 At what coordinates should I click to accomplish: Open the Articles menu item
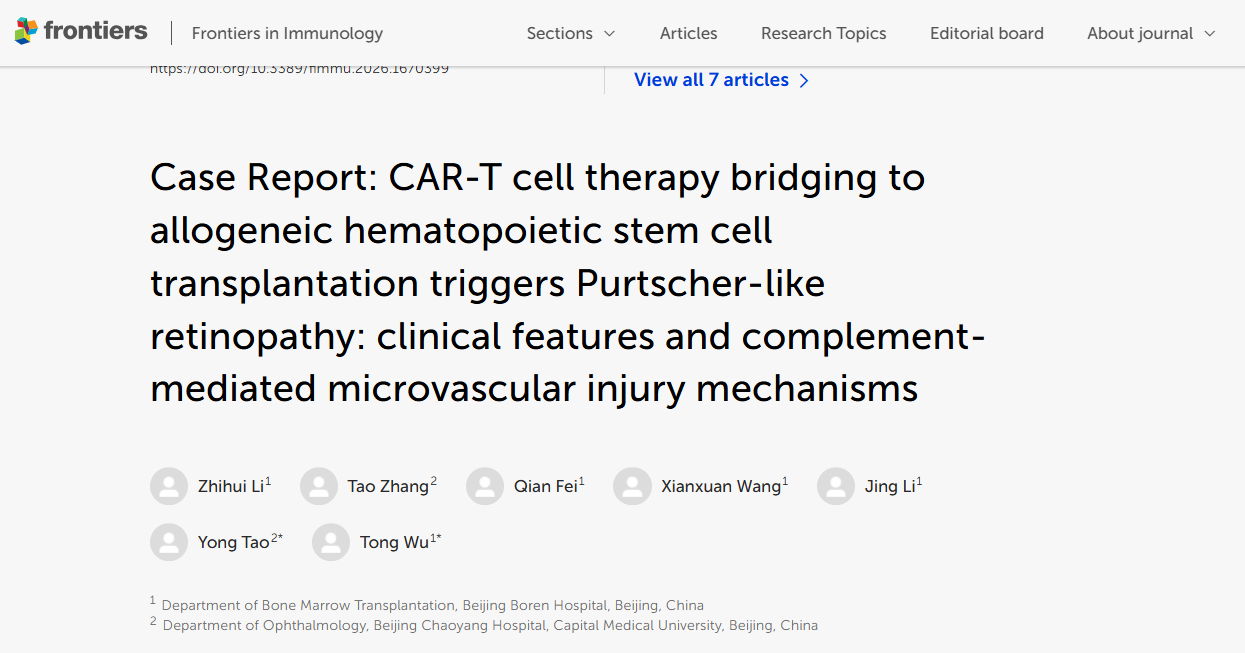point(688,33)
